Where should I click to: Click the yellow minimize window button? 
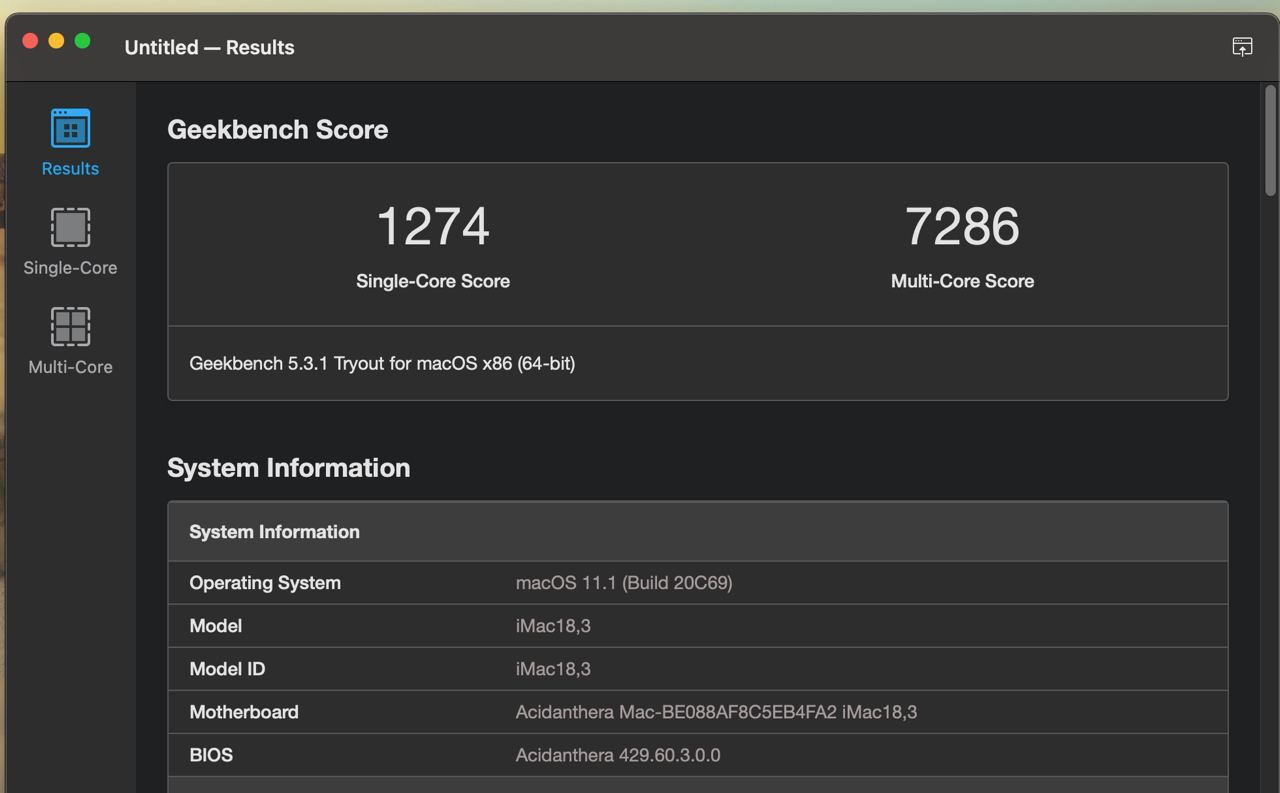pos(56,41)
